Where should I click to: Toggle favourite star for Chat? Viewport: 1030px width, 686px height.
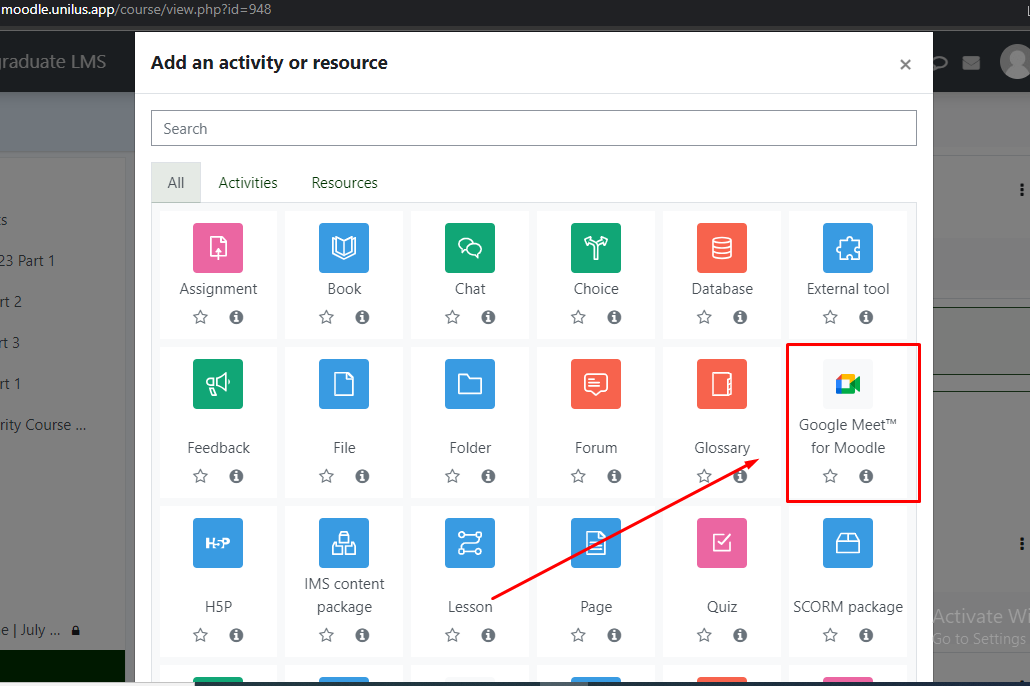coord(453,317)
